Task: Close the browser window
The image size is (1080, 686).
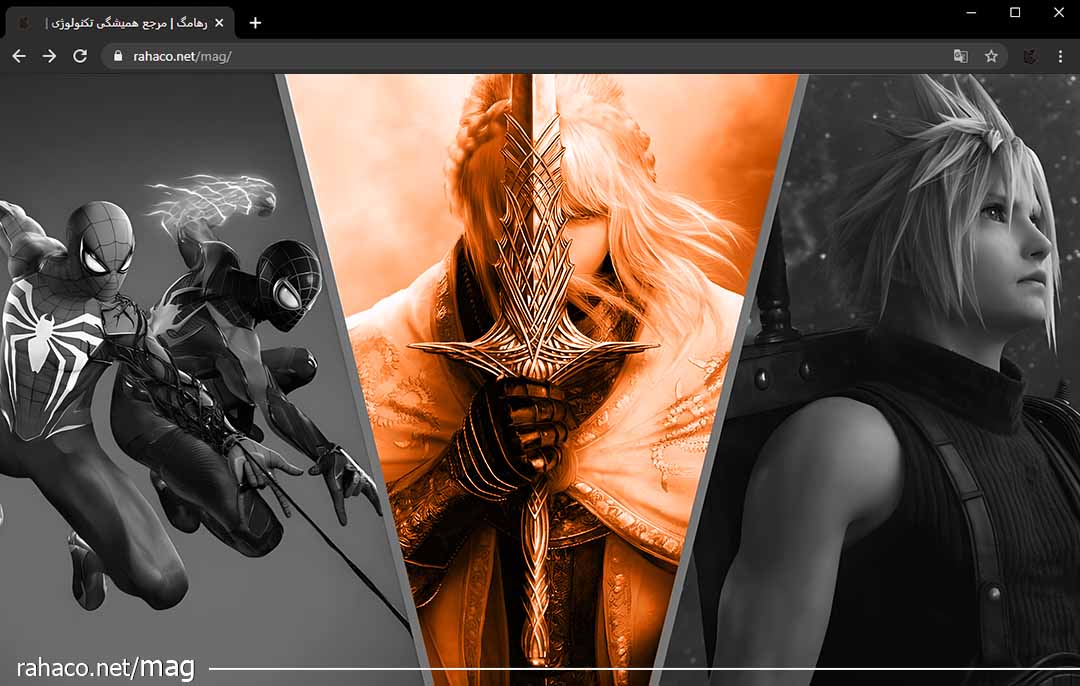Action: pyautogui.click(x=1058, y=12)
